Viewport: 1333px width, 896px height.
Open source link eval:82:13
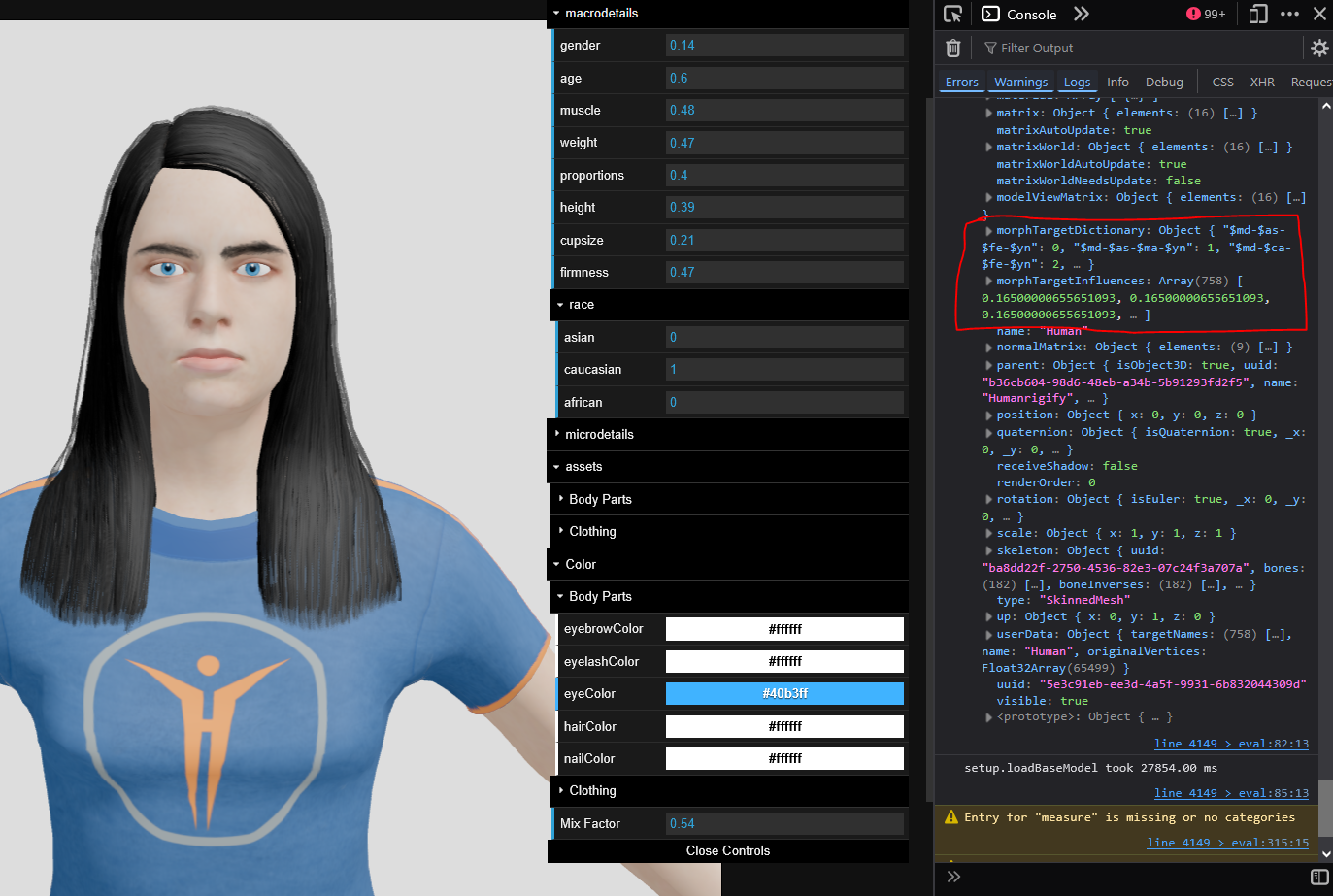click(x=1231, y=744)
